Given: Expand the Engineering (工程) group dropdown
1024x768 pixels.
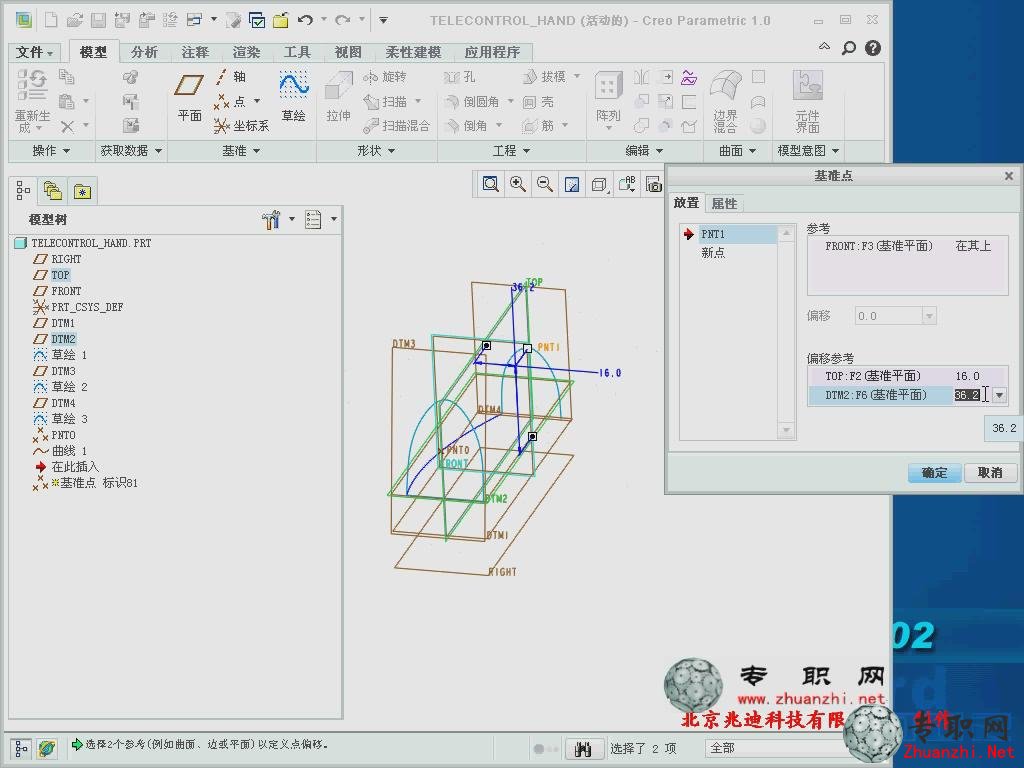Looking at the screenshot, I should click(511, 151).
